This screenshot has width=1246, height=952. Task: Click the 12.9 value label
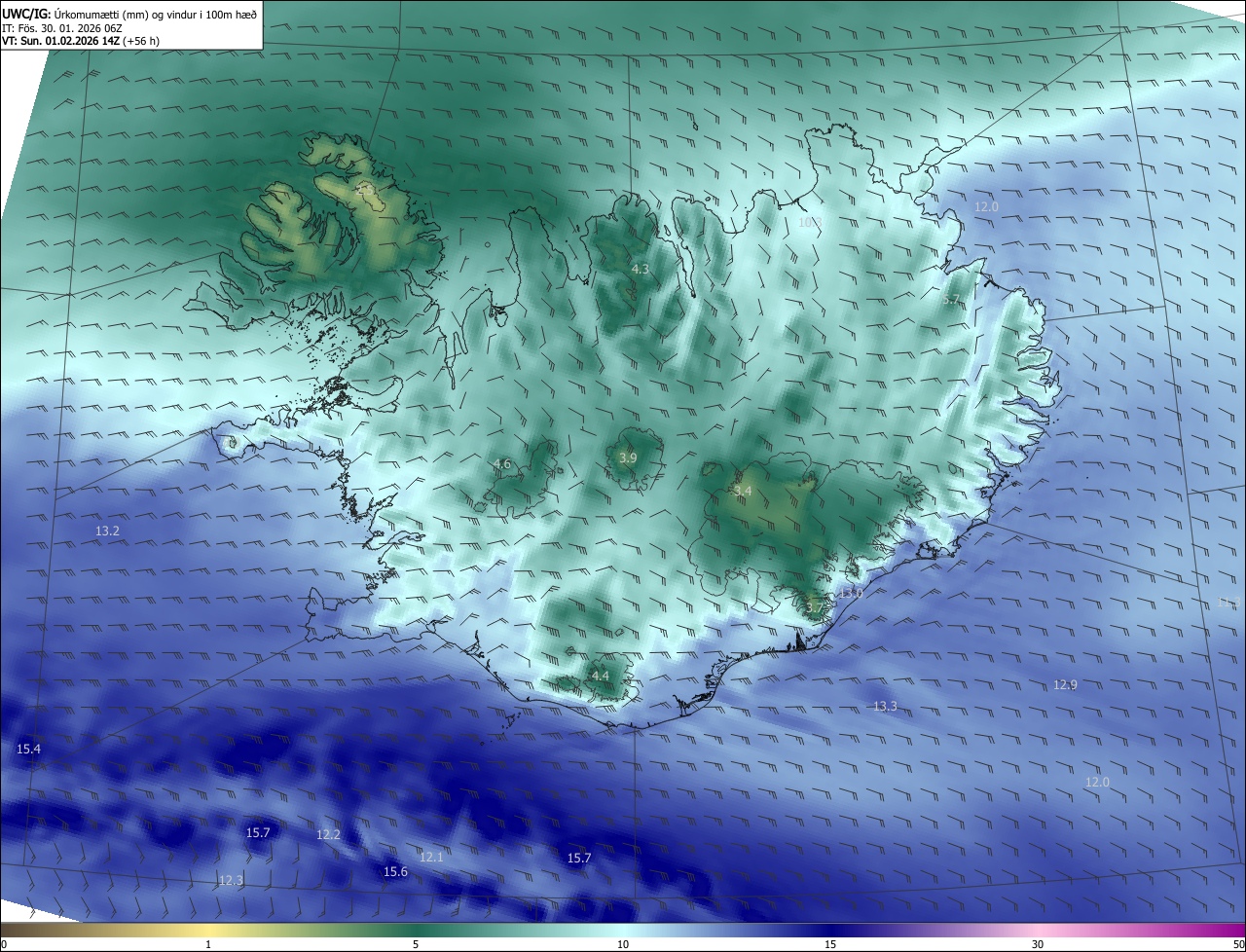[1065, 684]
